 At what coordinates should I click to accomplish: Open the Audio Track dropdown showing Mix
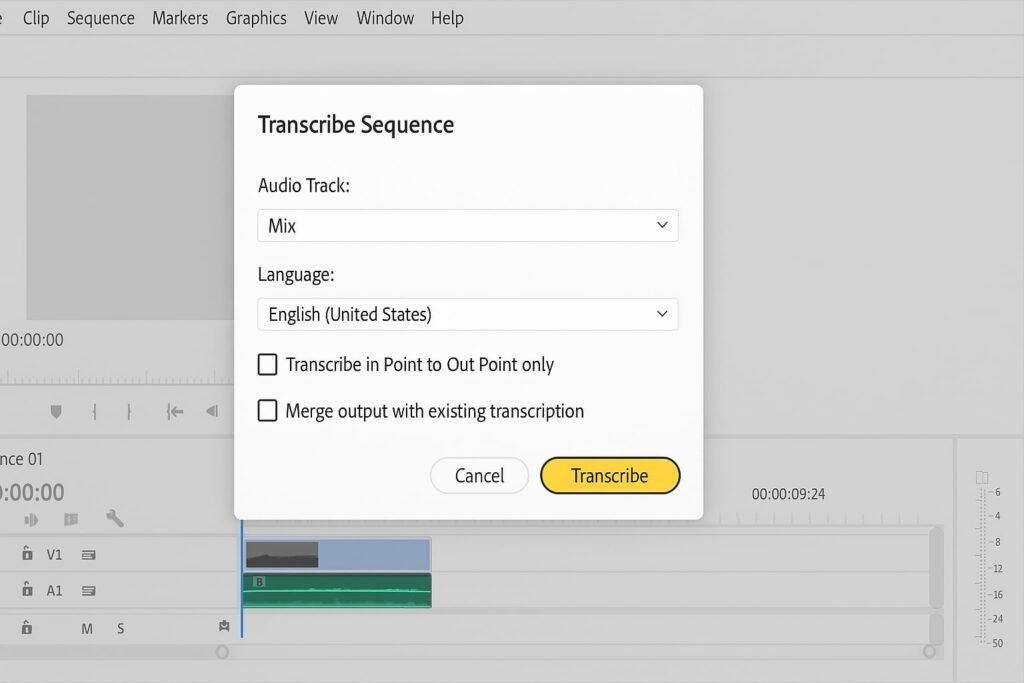tap(467, 226)
